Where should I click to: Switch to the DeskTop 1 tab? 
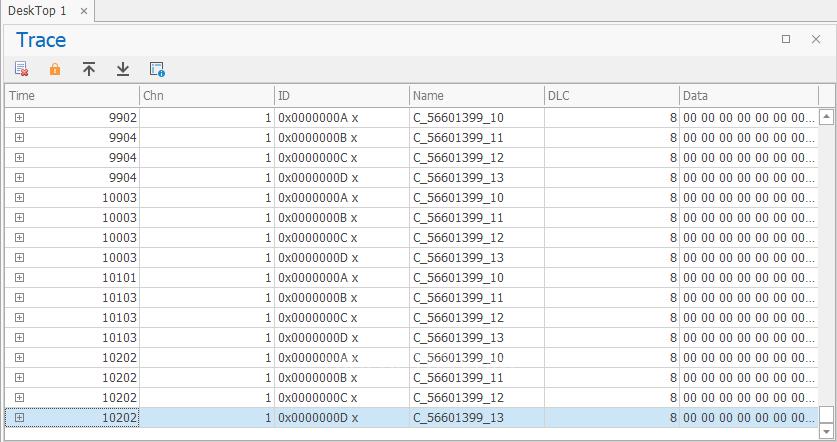[37, 11]
